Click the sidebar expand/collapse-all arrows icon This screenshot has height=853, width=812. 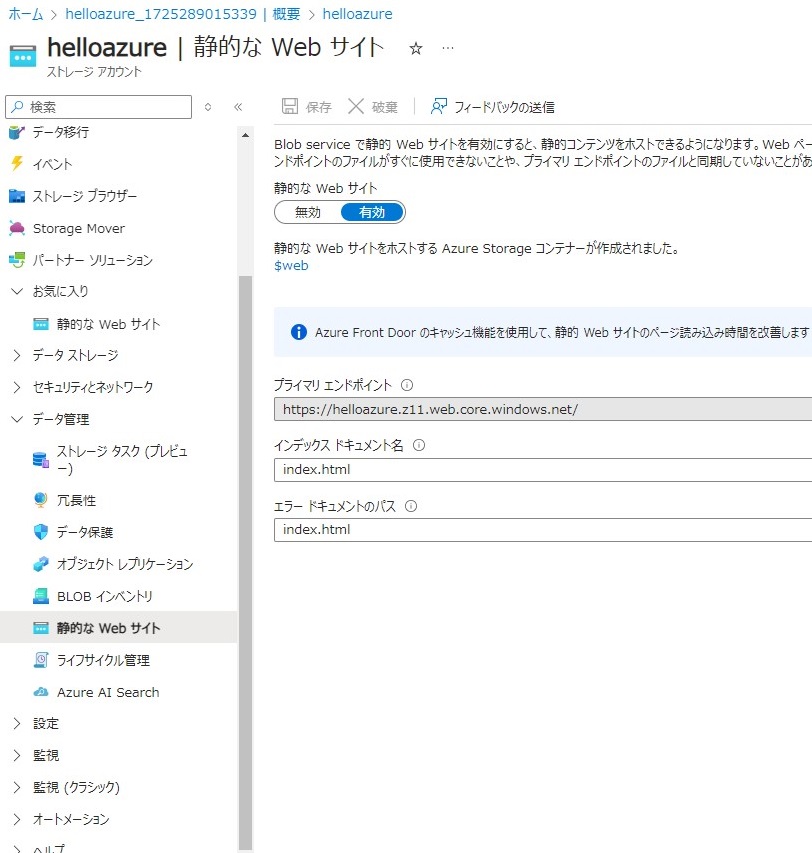[x=208, y=107]
